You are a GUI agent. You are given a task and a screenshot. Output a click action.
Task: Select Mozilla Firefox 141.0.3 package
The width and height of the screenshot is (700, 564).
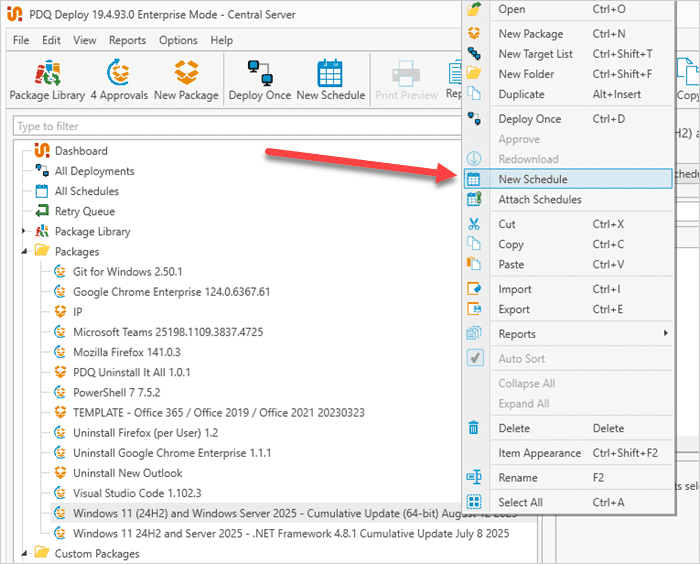click(127, 352)
